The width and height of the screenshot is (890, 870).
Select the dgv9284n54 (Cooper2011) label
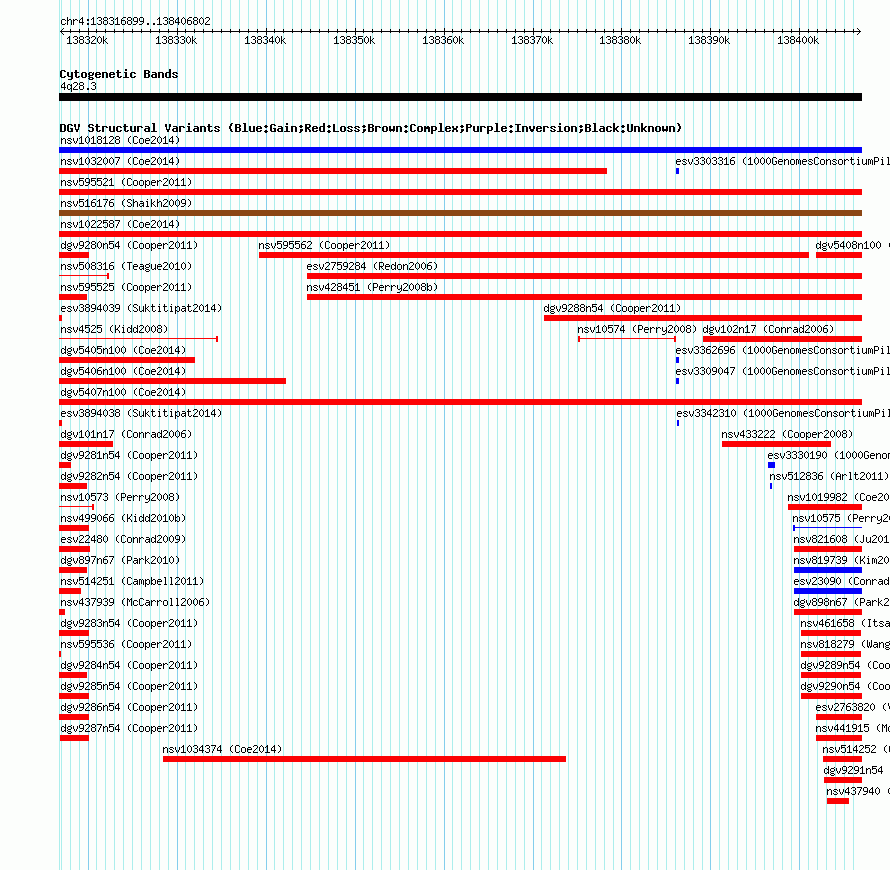(129, 665)
